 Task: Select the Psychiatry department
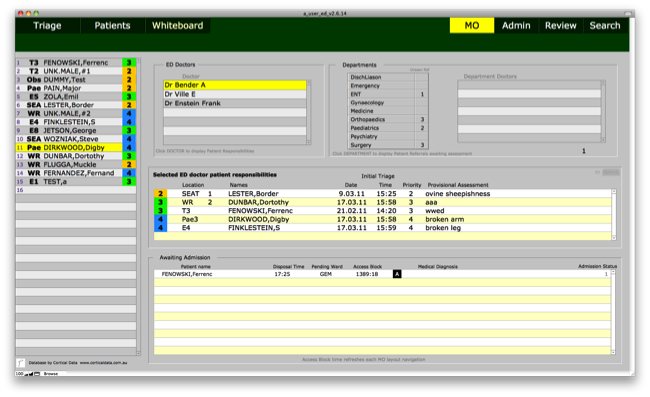click(387, 136)
